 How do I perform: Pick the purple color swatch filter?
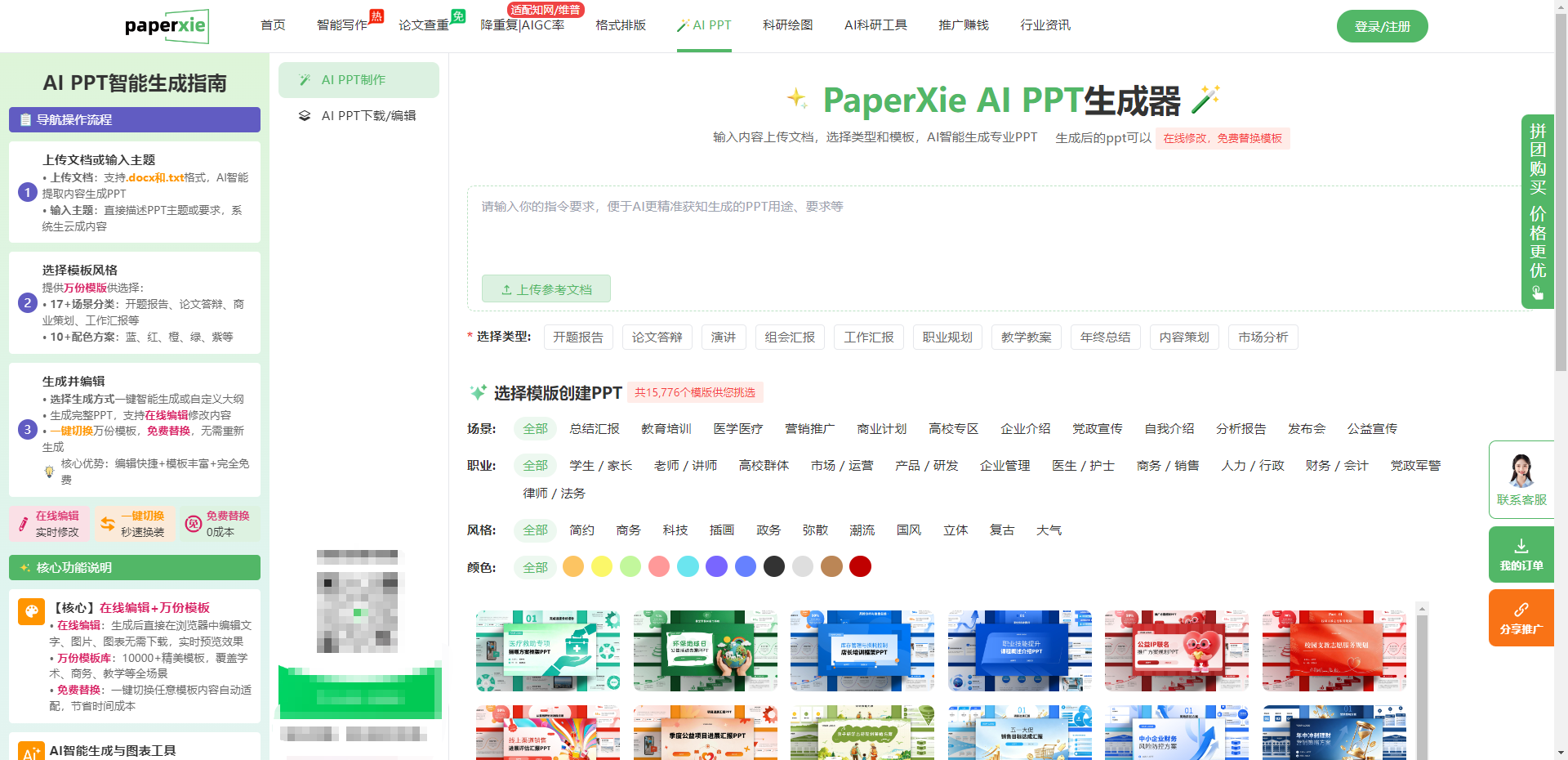(716, 567)
